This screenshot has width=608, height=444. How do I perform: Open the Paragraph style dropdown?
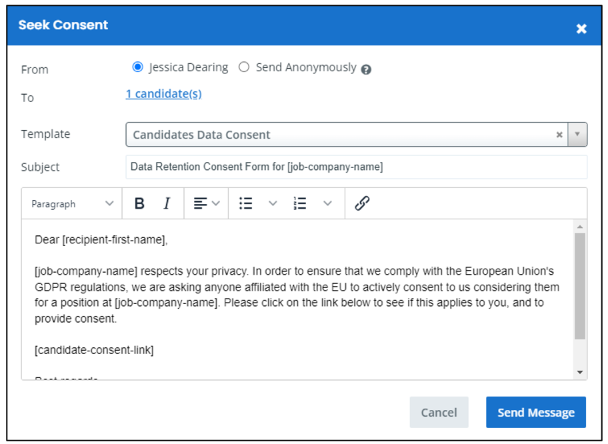pyautogui.click(x=72, y=204)
